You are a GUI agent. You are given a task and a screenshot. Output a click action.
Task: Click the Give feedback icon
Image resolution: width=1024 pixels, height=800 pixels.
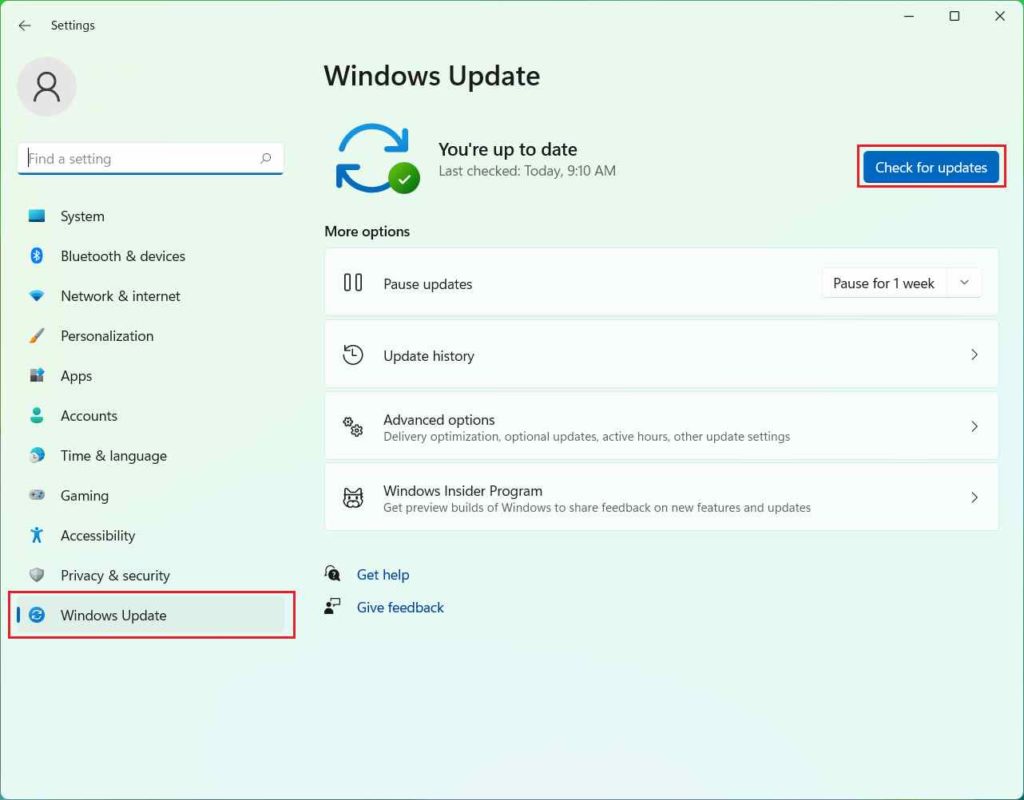[332, 606]
